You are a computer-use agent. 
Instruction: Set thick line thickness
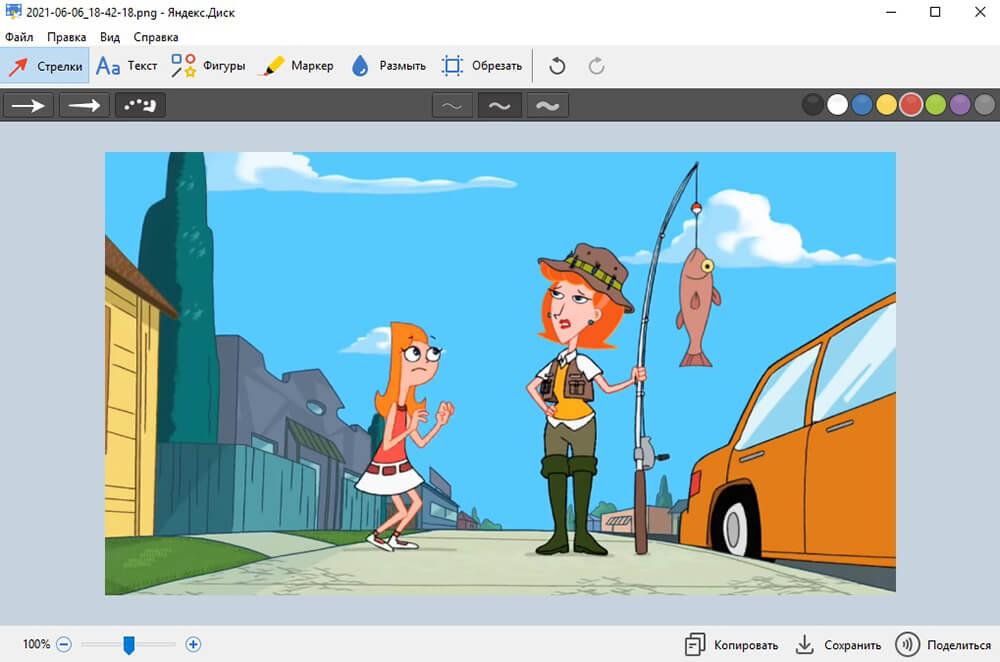click(547, 106)
